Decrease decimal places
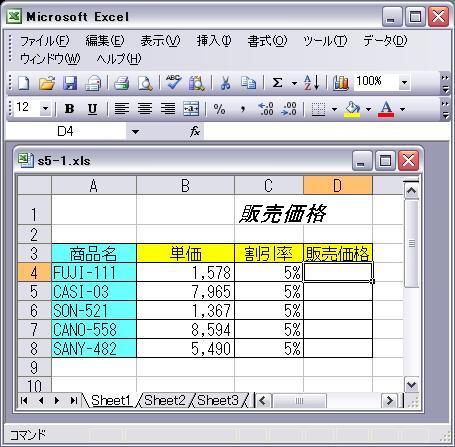Image resolution: width=455 pixels, height=447 pixels. pos(289,109)
